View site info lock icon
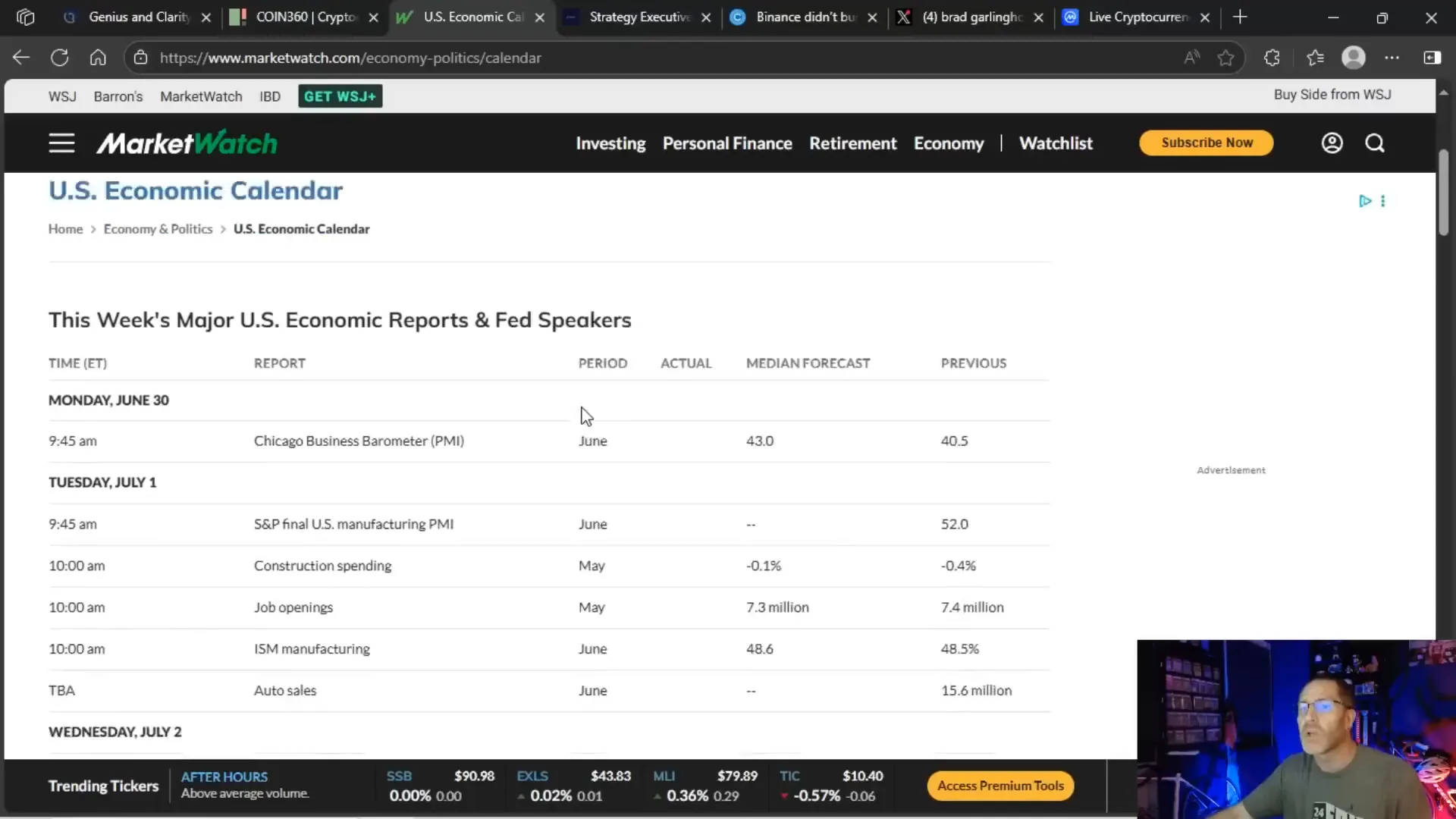 pos(140,58)
